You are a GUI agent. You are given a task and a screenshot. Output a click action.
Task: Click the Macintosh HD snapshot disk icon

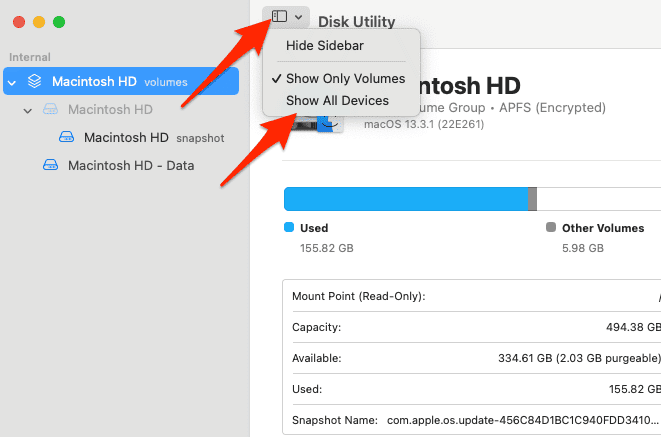(67, 137)
